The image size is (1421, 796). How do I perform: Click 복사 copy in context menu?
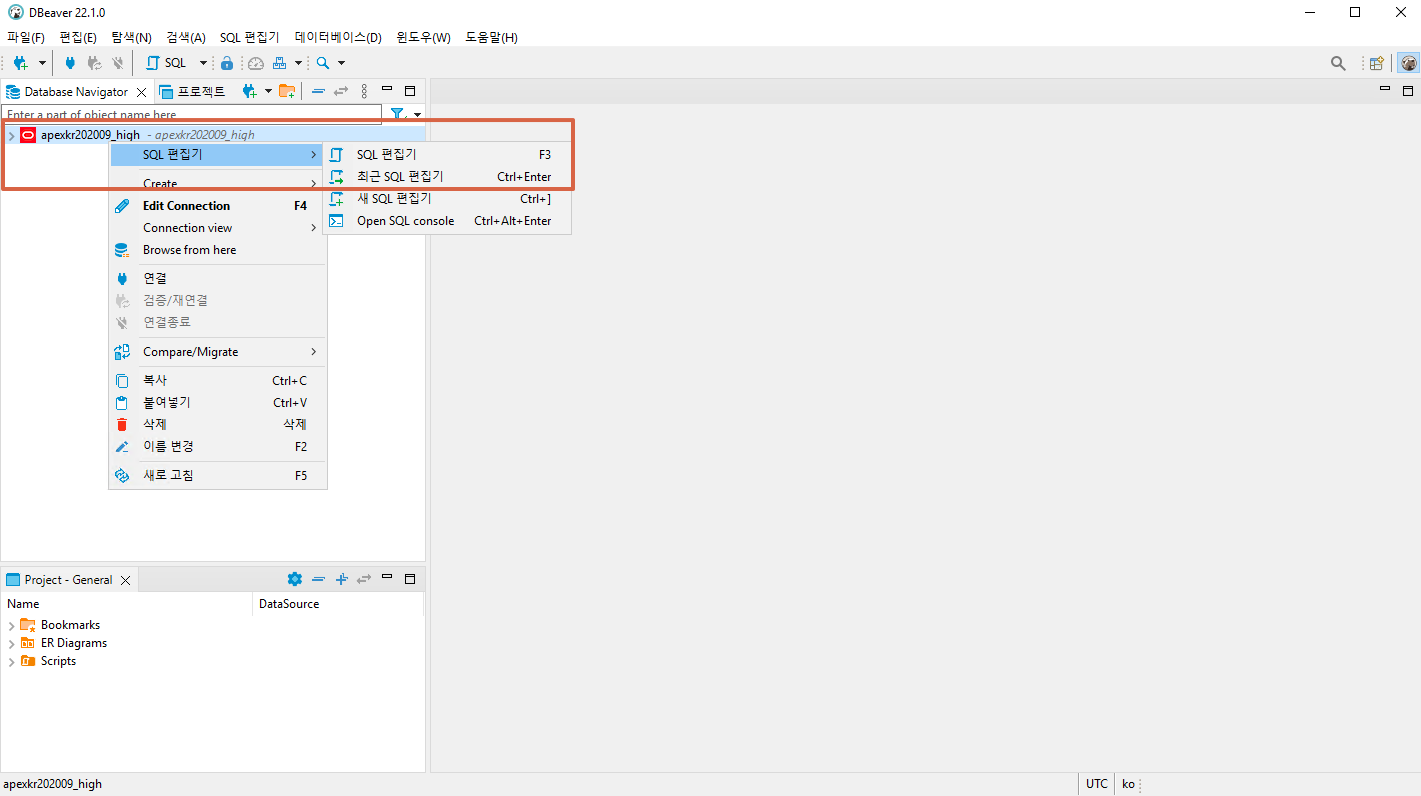click(217, 381)
